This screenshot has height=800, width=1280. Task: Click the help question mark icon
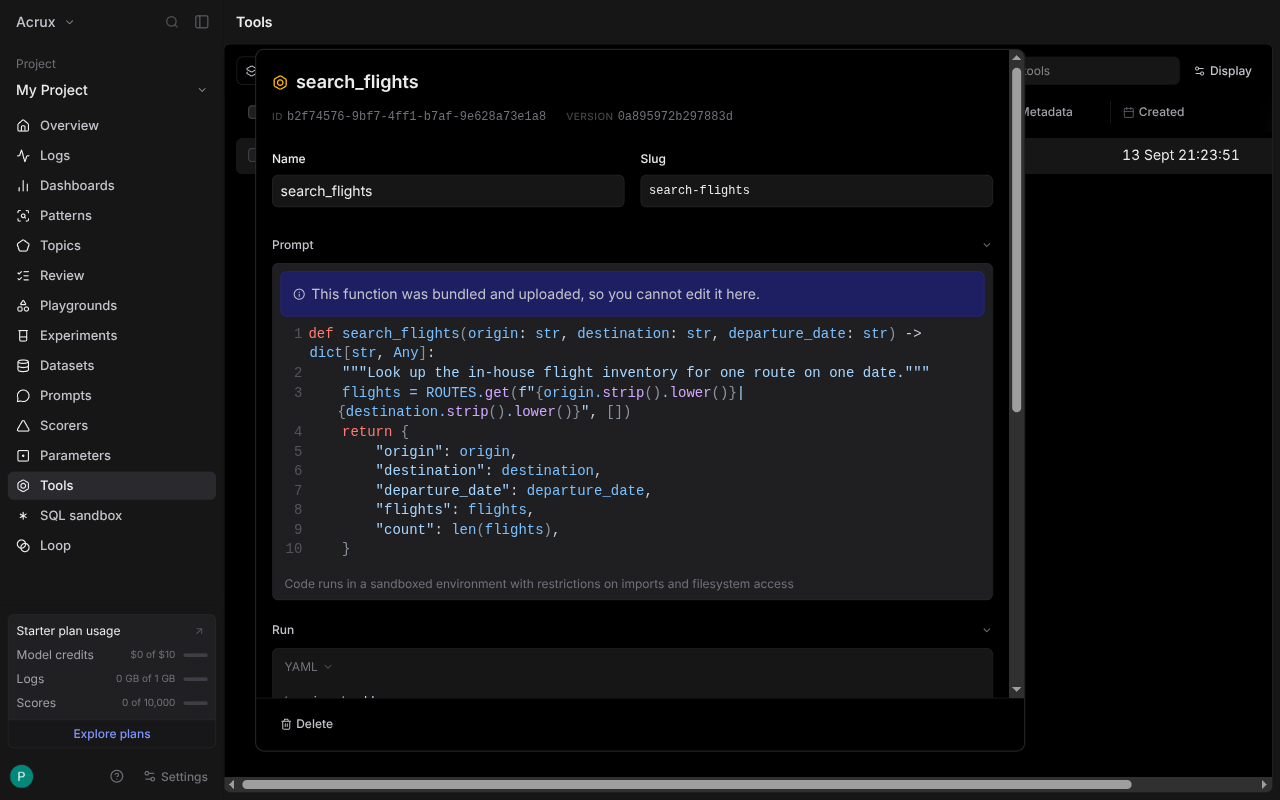click(x=117, y=777)
